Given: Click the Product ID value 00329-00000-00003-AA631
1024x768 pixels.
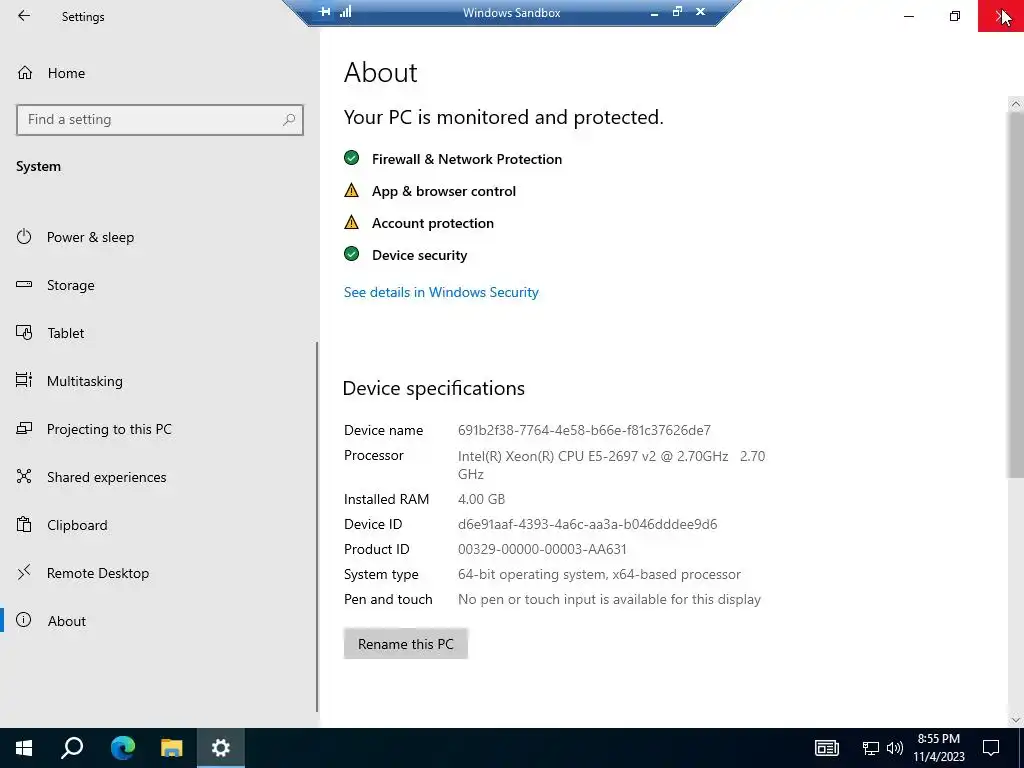Looking at the screenshot, I should tap(542, 549).
